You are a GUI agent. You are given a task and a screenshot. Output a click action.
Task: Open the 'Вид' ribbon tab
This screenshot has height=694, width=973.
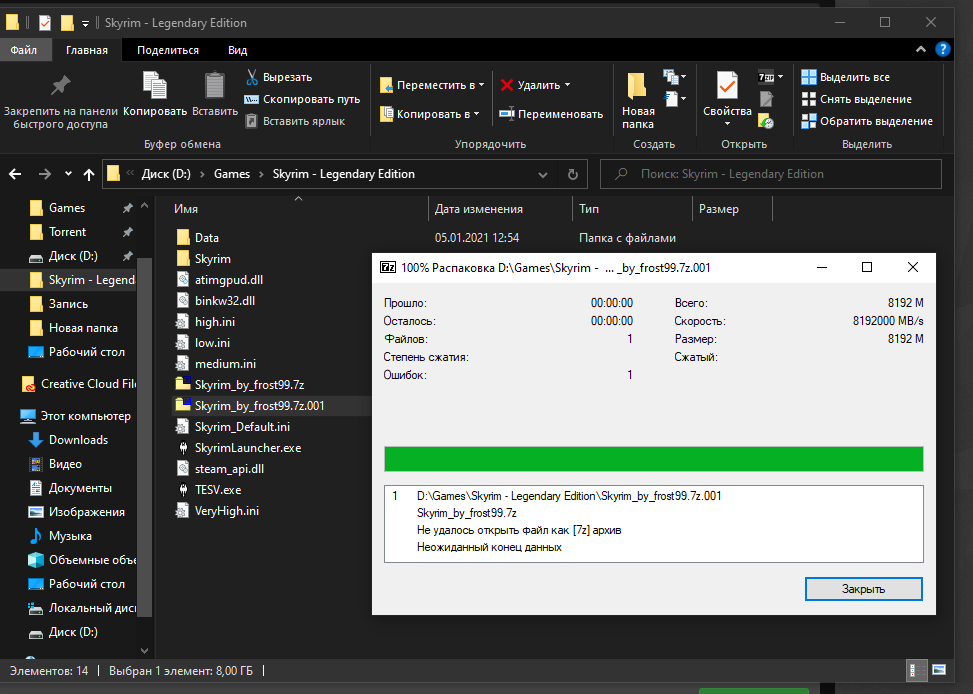pyautogui.click(x=237, y=50)
